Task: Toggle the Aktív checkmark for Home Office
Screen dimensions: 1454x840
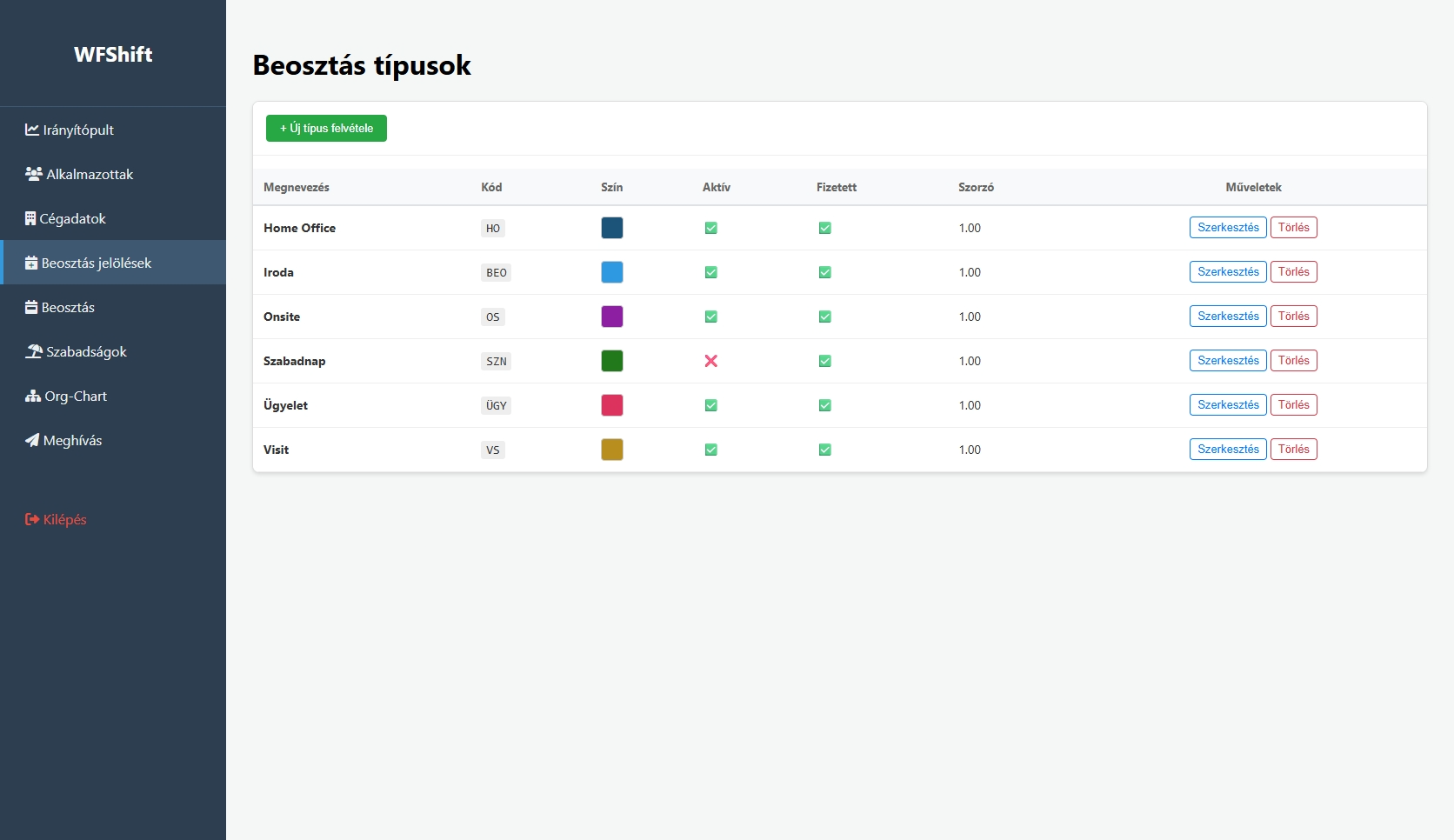Action: point(710,228)
